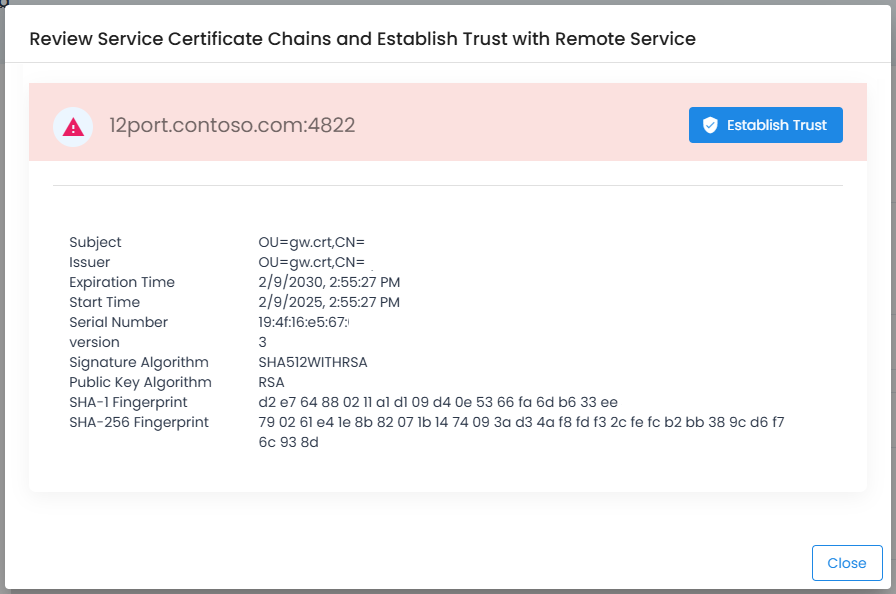Click the Serial Number field label
Screen dimensions: 896x594
(118, 322)
